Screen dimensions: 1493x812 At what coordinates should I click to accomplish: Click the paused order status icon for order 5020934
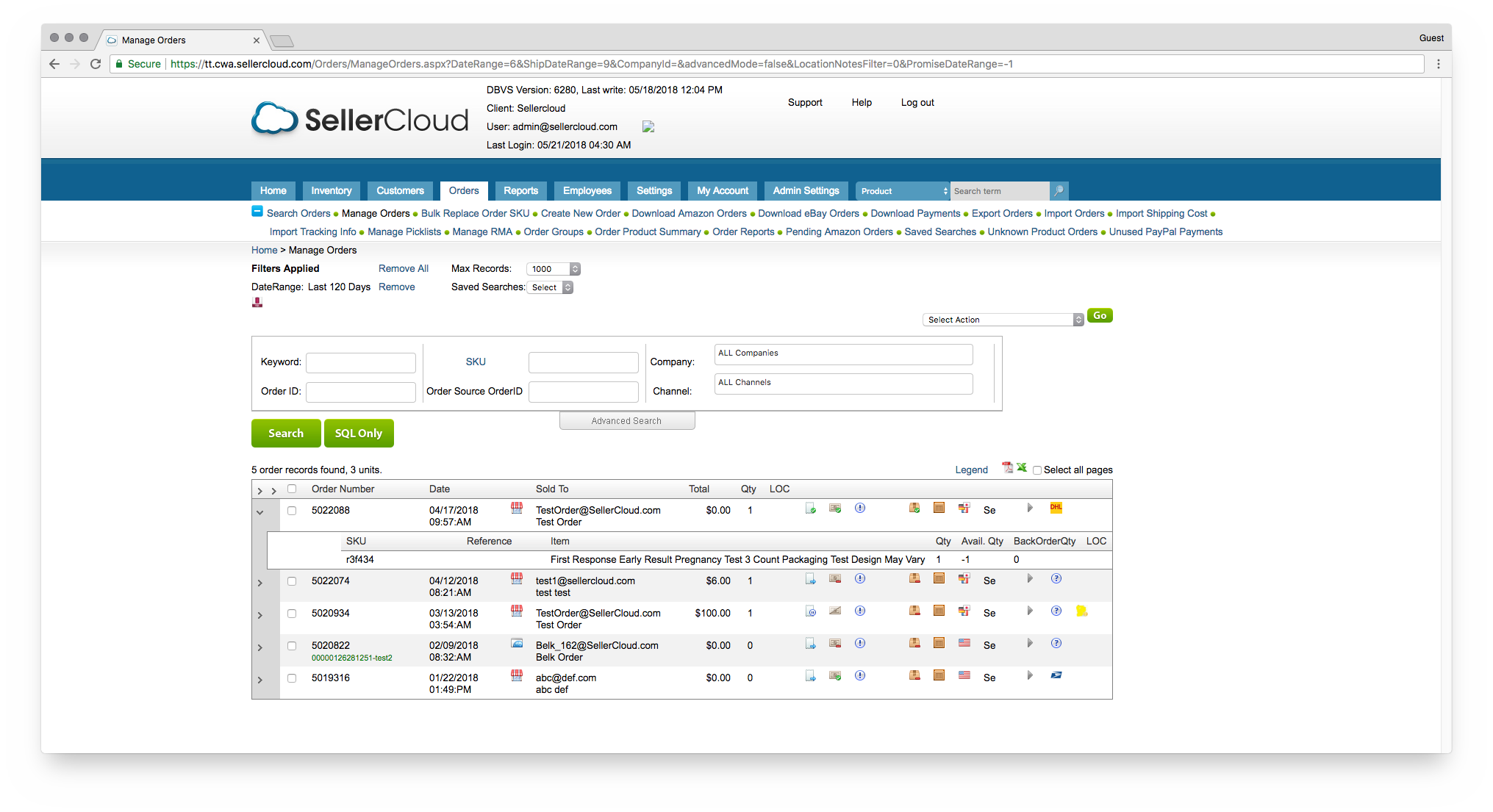point(811,611)
